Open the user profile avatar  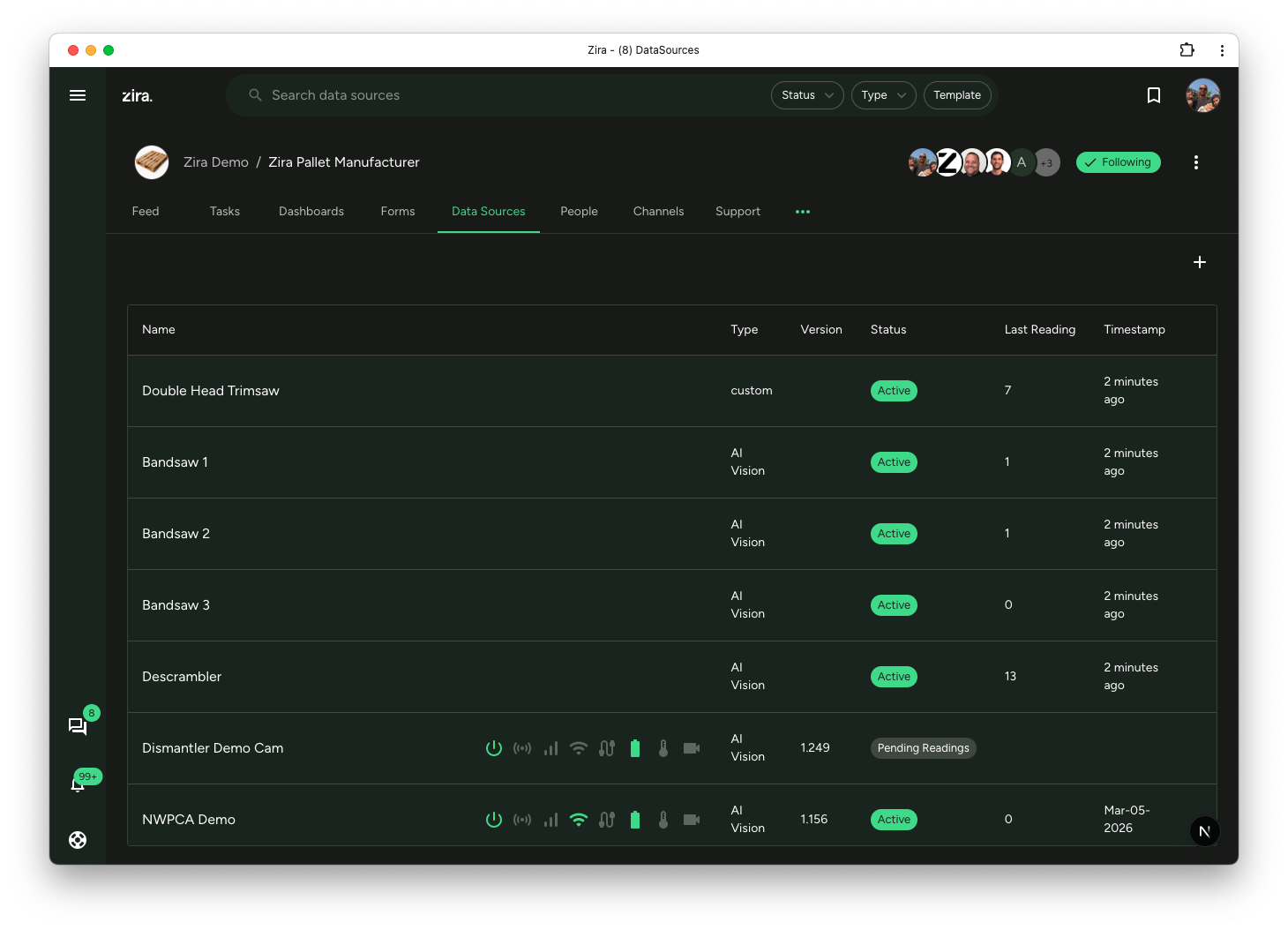1202,95
